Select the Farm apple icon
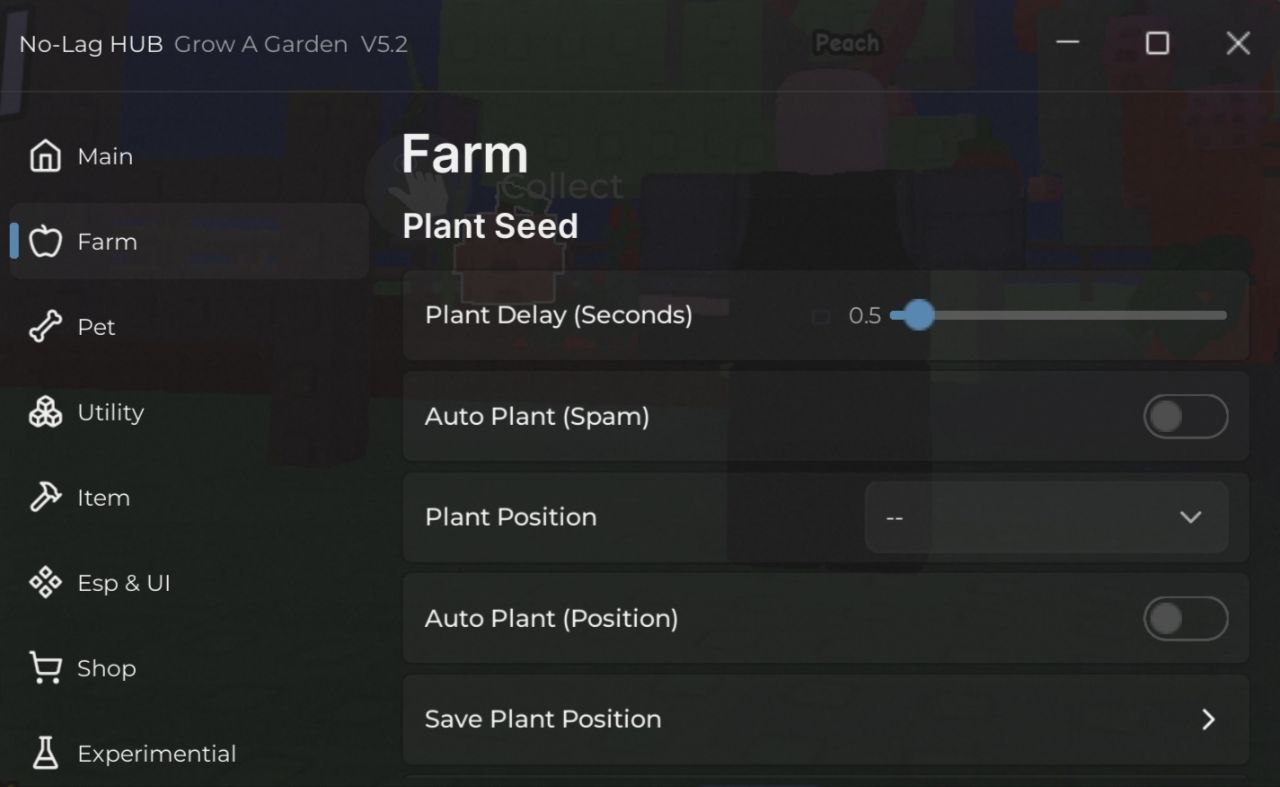1280x787 pixels. pyautogui.click(x=45, y=242)
